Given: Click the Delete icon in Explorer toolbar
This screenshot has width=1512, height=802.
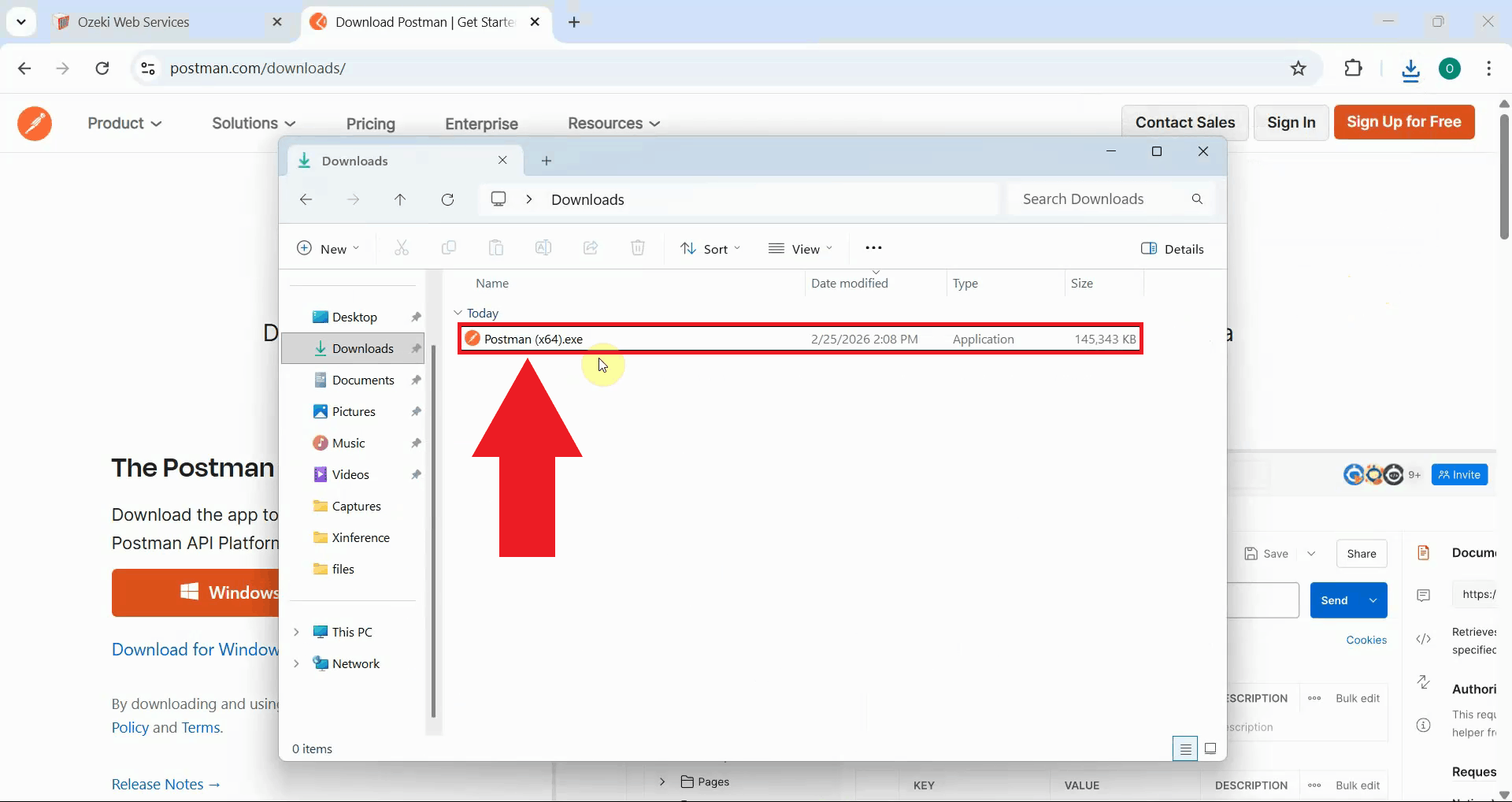Looking at the screenshot, I should 638,248.
